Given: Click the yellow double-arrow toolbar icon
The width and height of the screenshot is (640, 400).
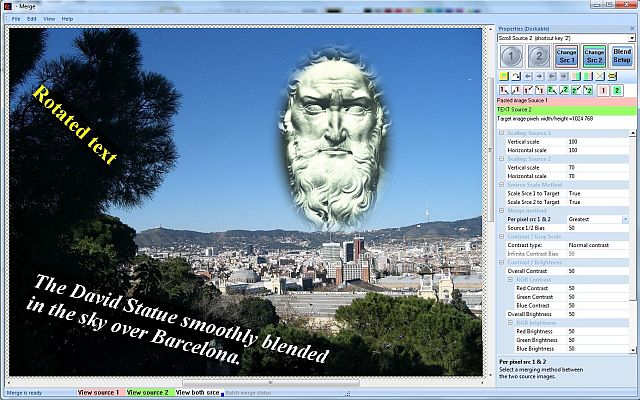Looking at the screenshot, I should click(x=611, y=76).
